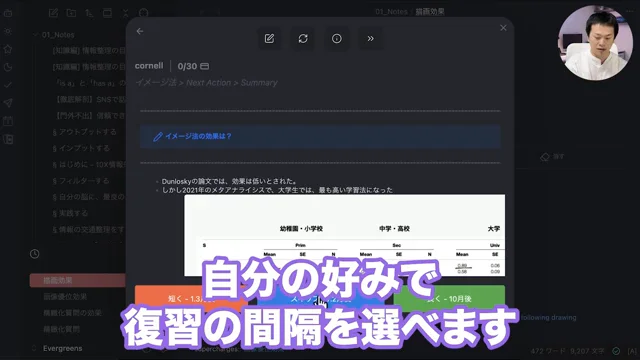This screenshot has width=640, height=360.
Task: Click the sync checkmark status bar icon
Action: 616,351
